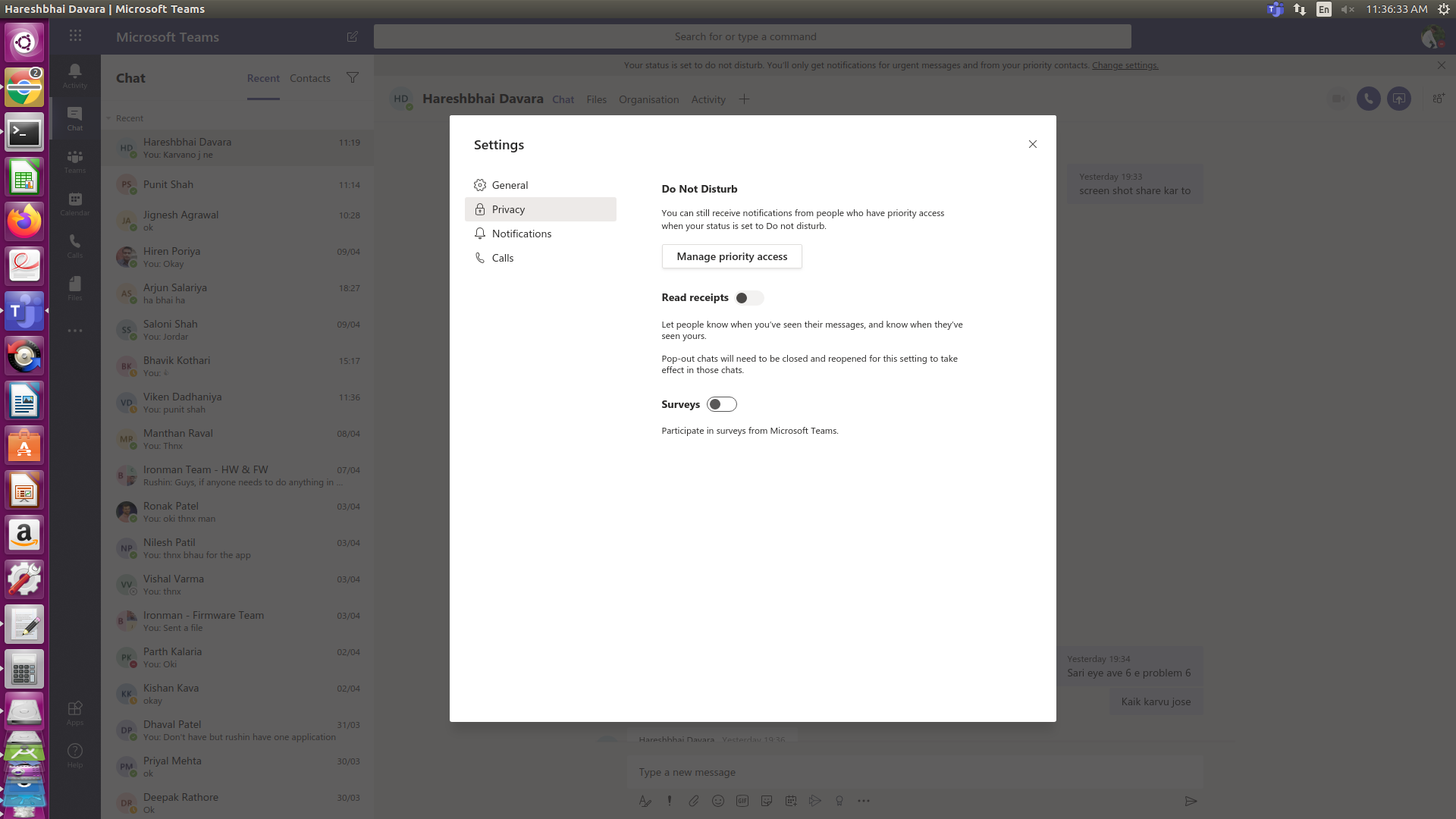The image size is (1456, 819).
Task: Share your screen in the chat
Action: 1399,99
